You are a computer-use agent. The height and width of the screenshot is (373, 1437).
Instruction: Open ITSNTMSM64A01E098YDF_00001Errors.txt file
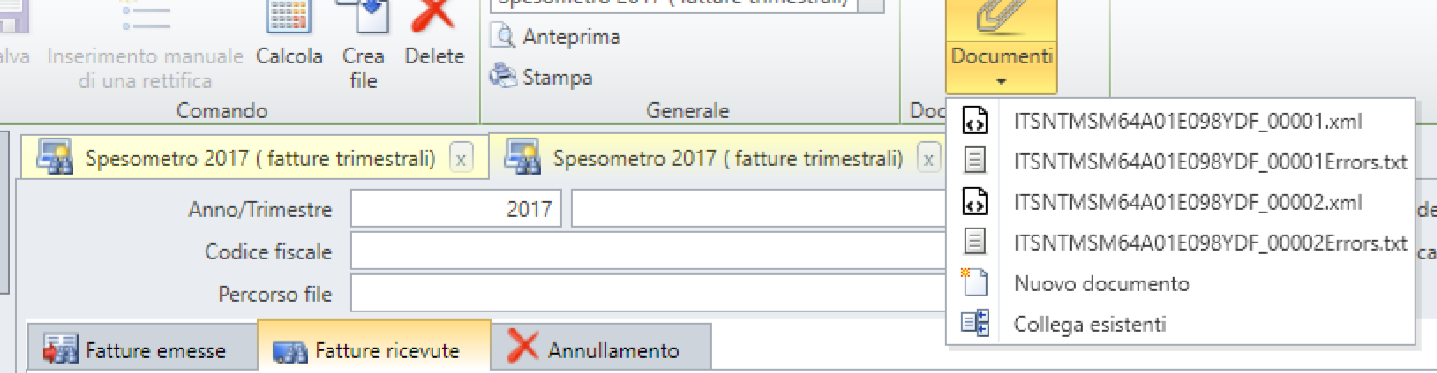(x=1180, y=161)
